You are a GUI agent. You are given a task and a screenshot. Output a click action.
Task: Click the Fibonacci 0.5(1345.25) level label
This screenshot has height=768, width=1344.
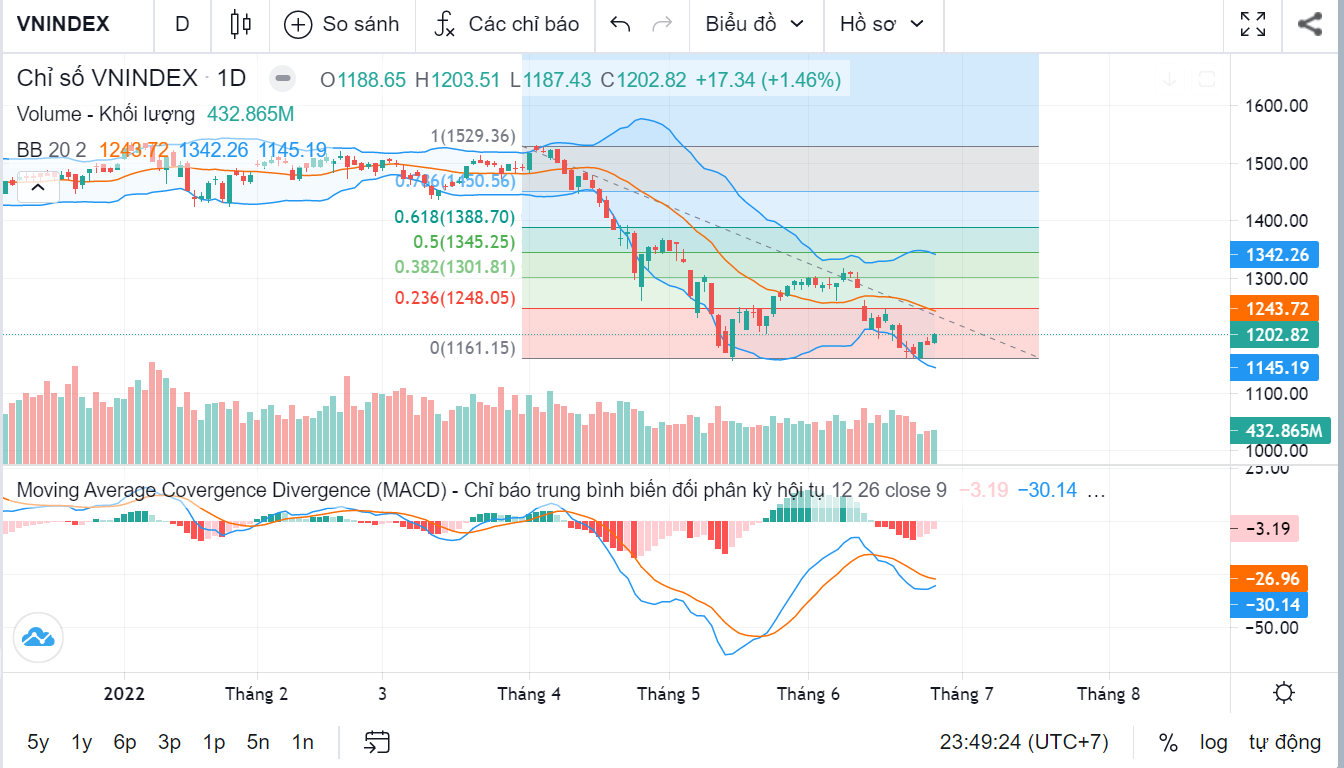tap(464, 241)
